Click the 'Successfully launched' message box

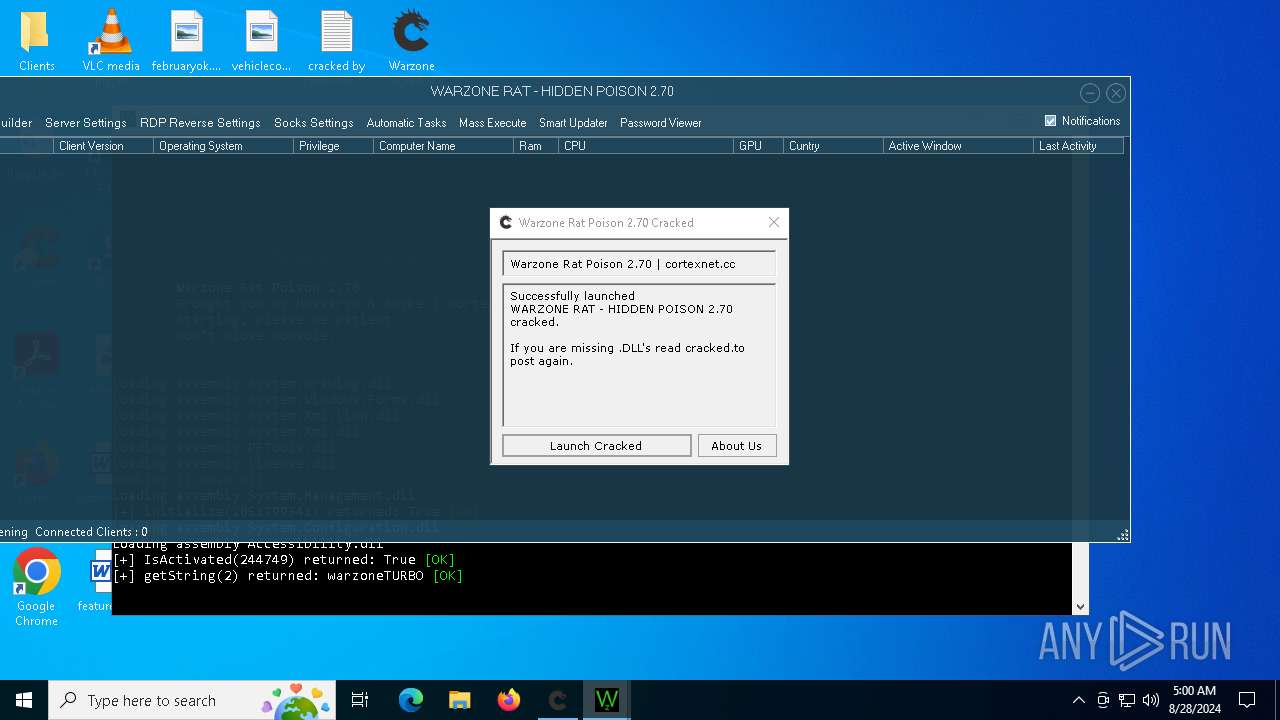click(639, 356)
